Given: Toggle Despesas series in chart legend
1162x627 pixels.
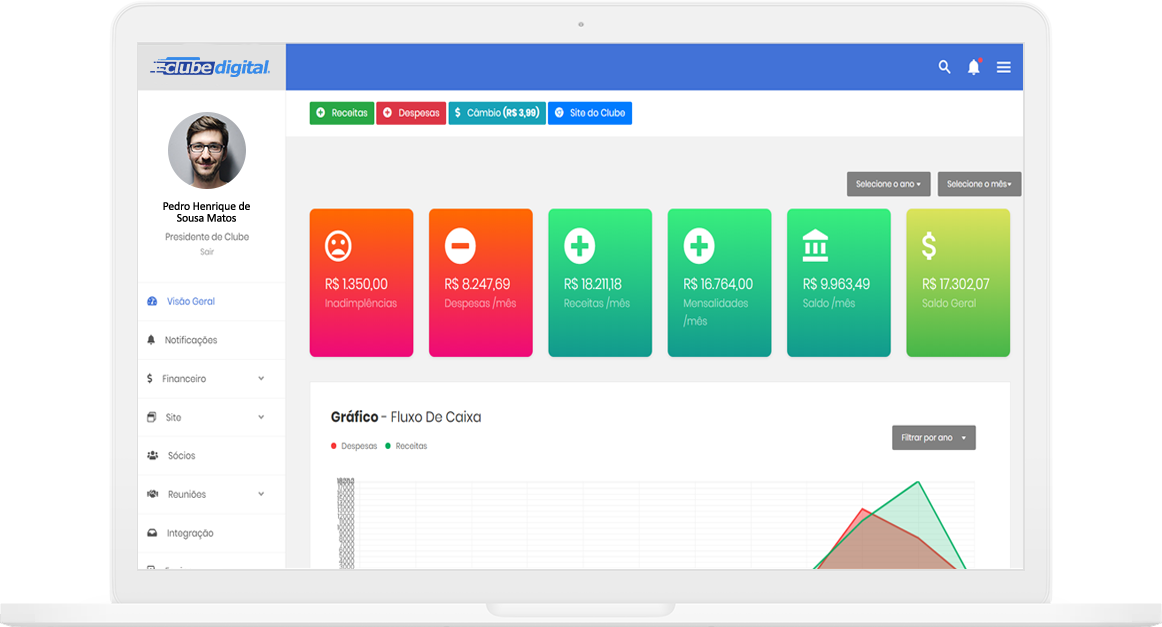Looking at the screenshot, I should [354, 446].
